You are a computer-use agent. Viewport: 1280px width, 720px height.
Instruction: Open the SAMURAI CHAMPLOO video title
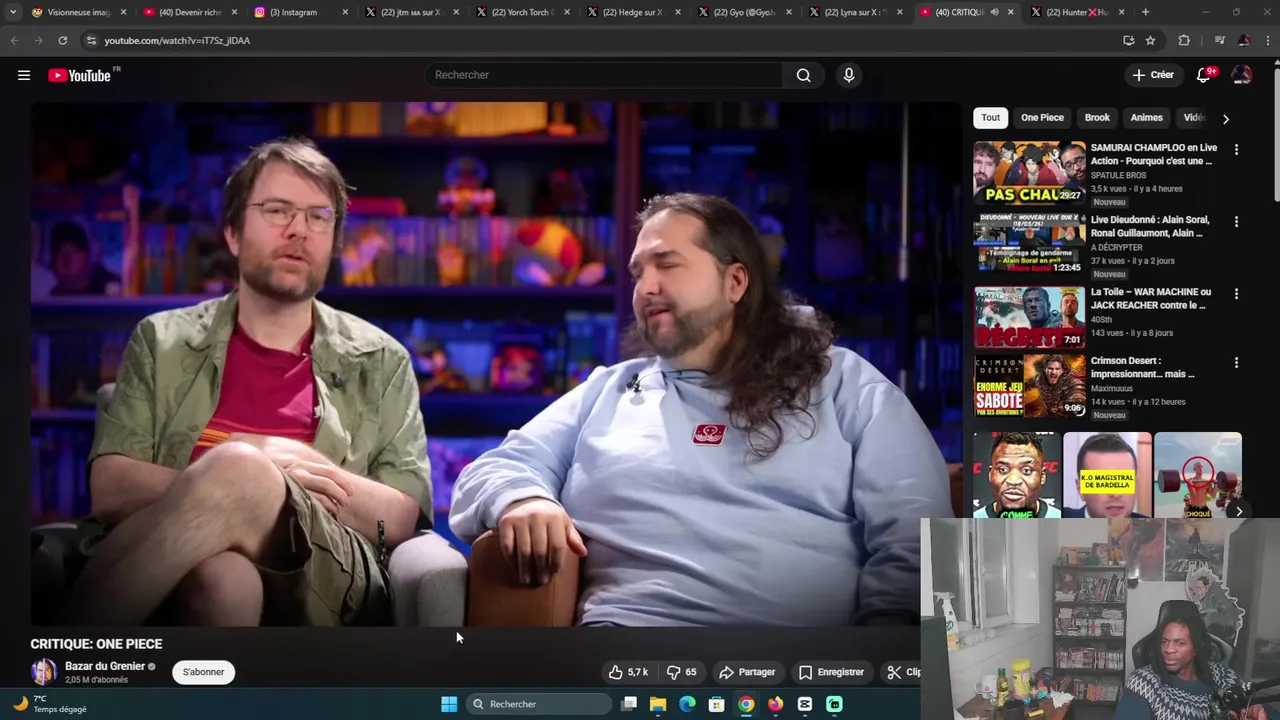point(1154,154)
